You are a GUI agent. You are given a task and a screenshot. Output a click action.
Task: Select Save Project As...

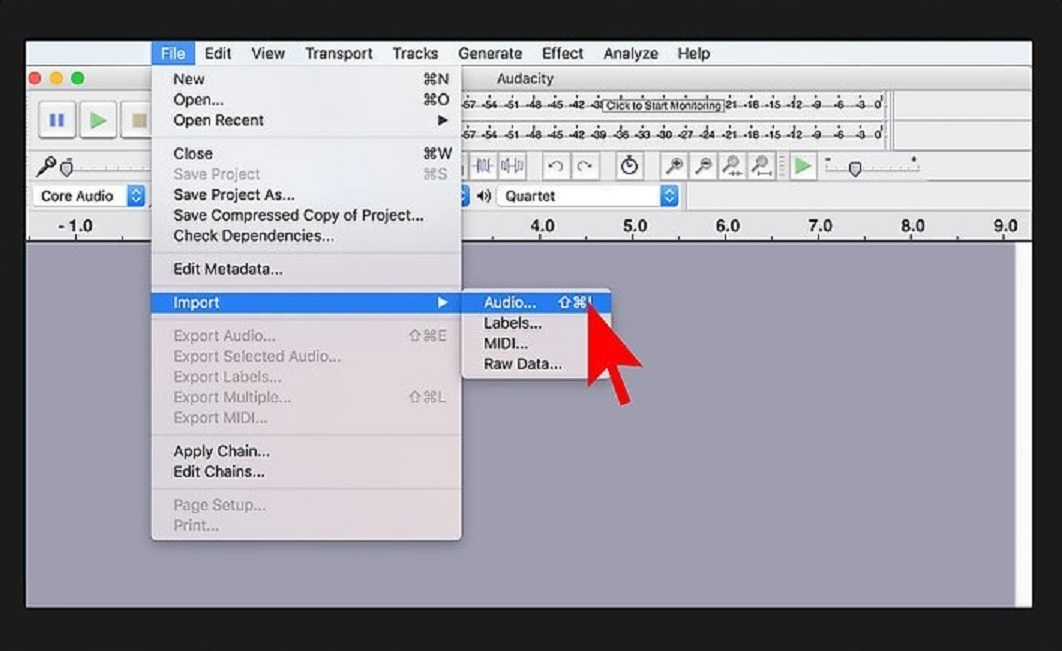click(306, 195)
